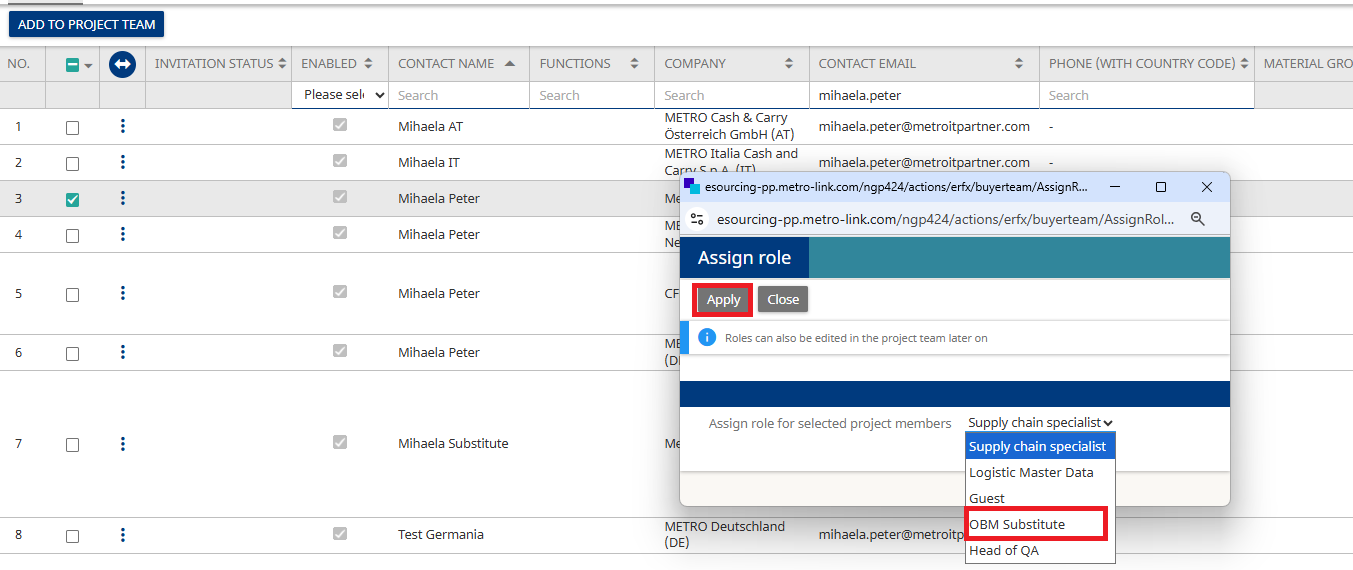Select Supply chain specialist option
Screen dimensions: 1353x570
(x=1040, y=446)
